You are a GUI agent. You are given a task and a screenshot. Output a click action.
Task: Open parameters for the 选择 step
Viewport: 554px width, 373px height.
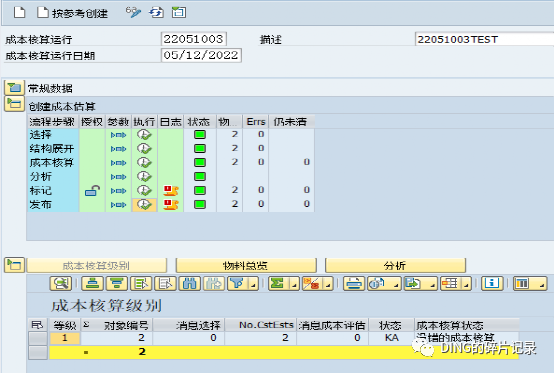coord(118,135)
